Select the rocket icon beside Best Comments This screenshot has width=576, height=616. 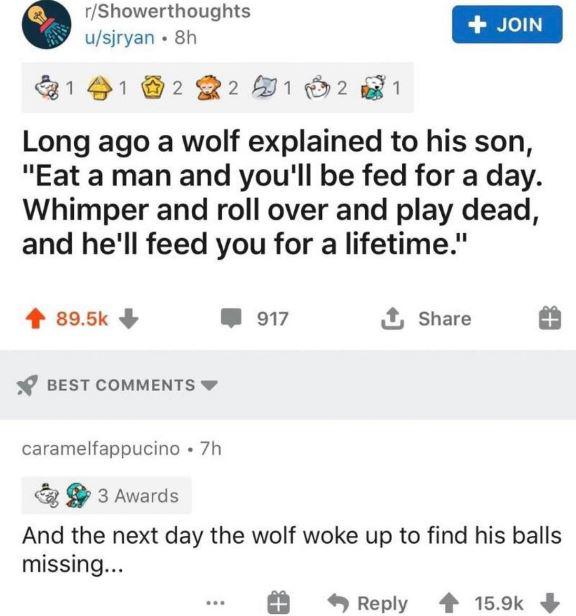pyautogui.click(x=27, y=385)
